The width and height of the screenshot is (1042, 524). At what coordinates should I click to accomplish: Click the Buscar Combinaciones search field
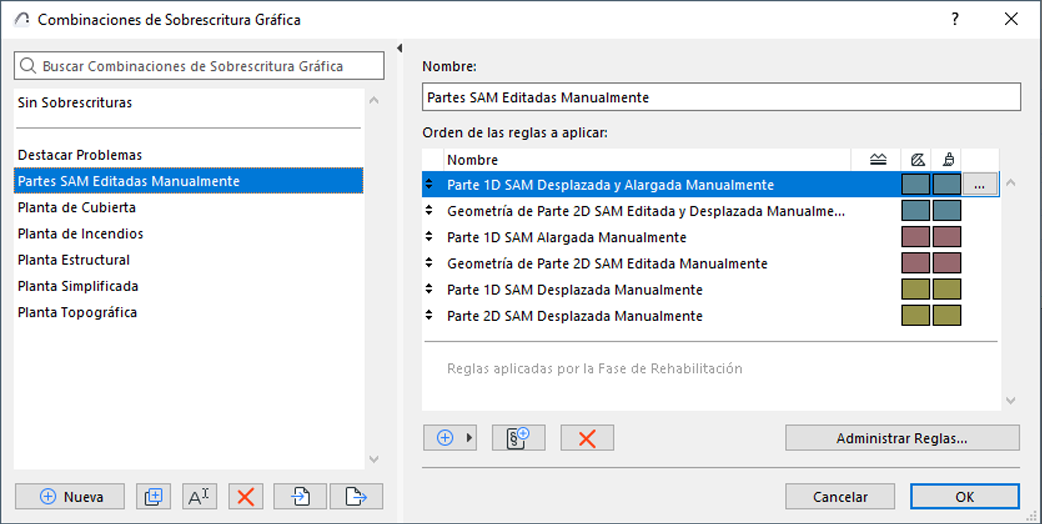(x=199, y=66)
